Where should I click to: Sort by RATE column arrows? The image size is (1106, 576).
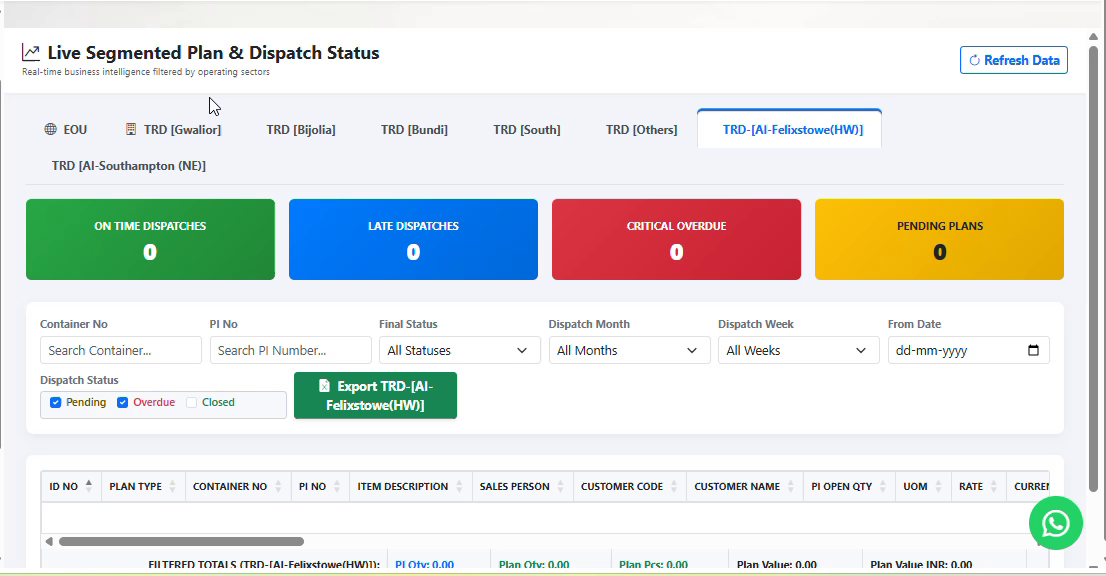[x=993, y=486]
